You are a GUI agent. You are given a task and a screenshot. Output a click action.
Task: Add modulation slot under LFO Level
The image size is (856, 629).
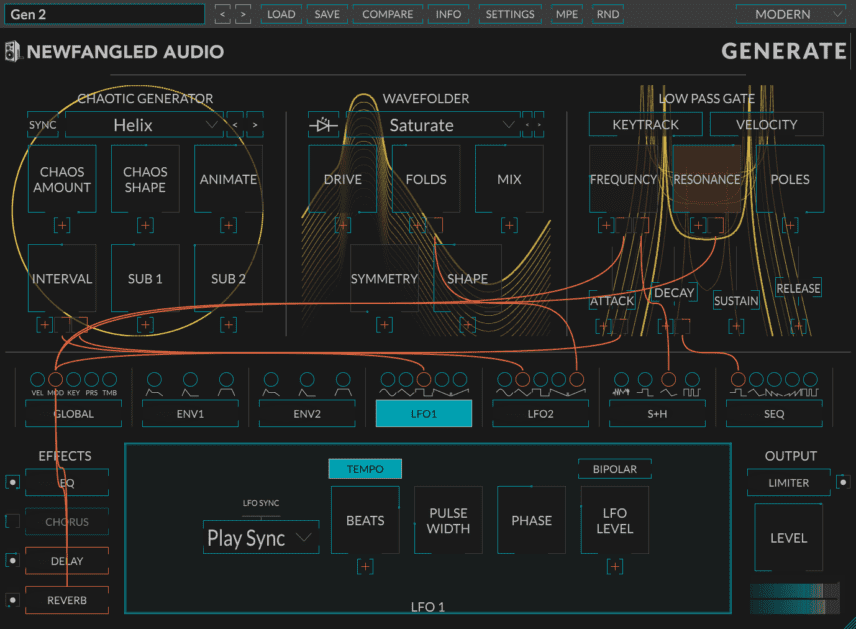click(615, 567)
